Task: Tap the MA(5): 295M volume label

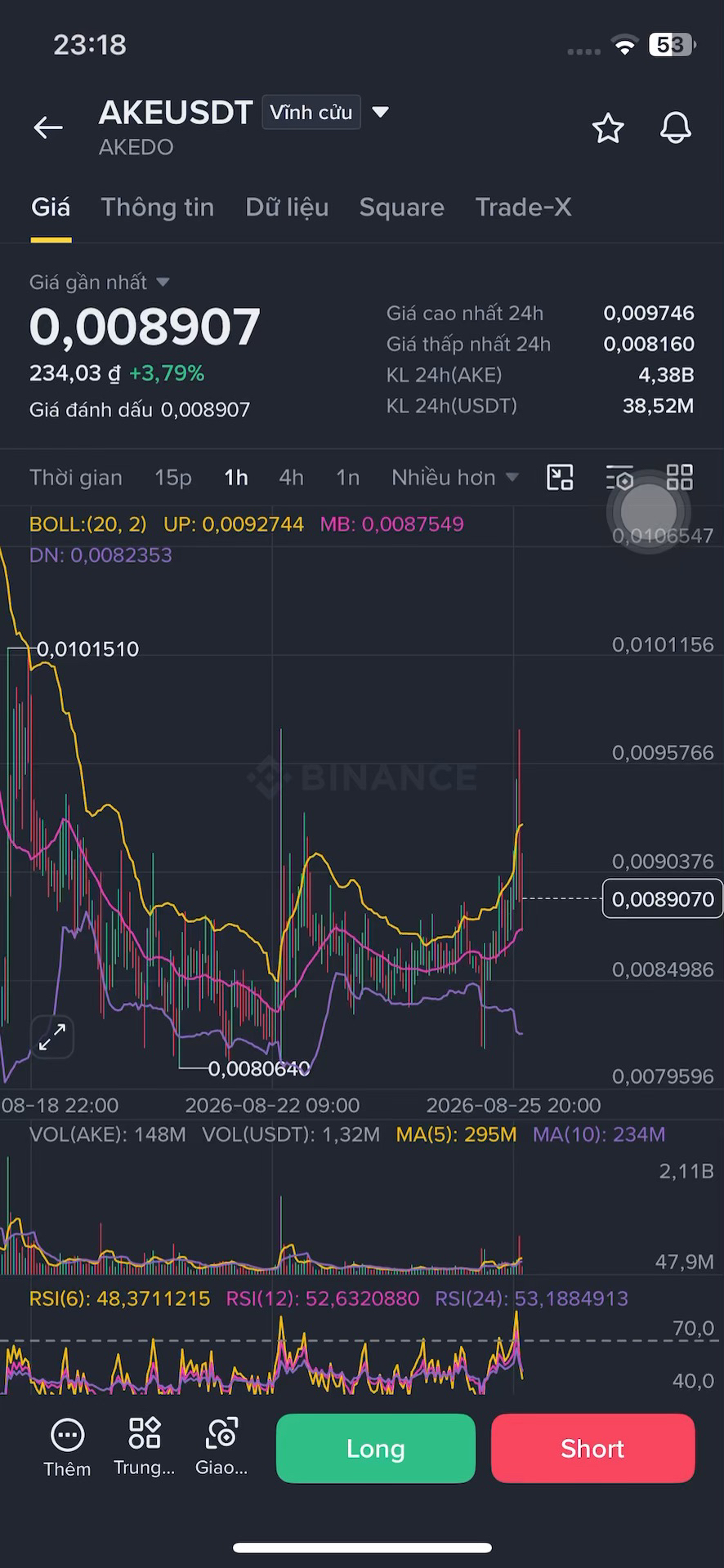Action: click(x=456, y=1134)
